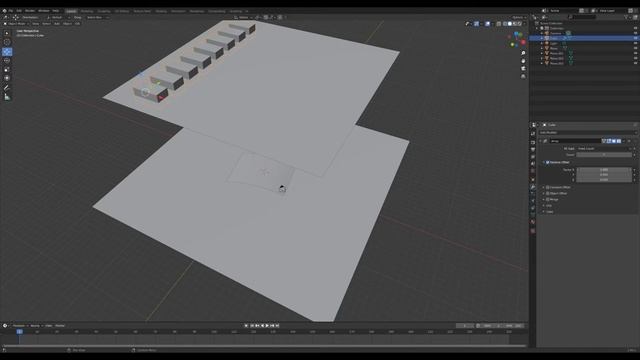Enable the Constant Offset checkbox
The width and height of the screenshot is (640, 360).
548,187
